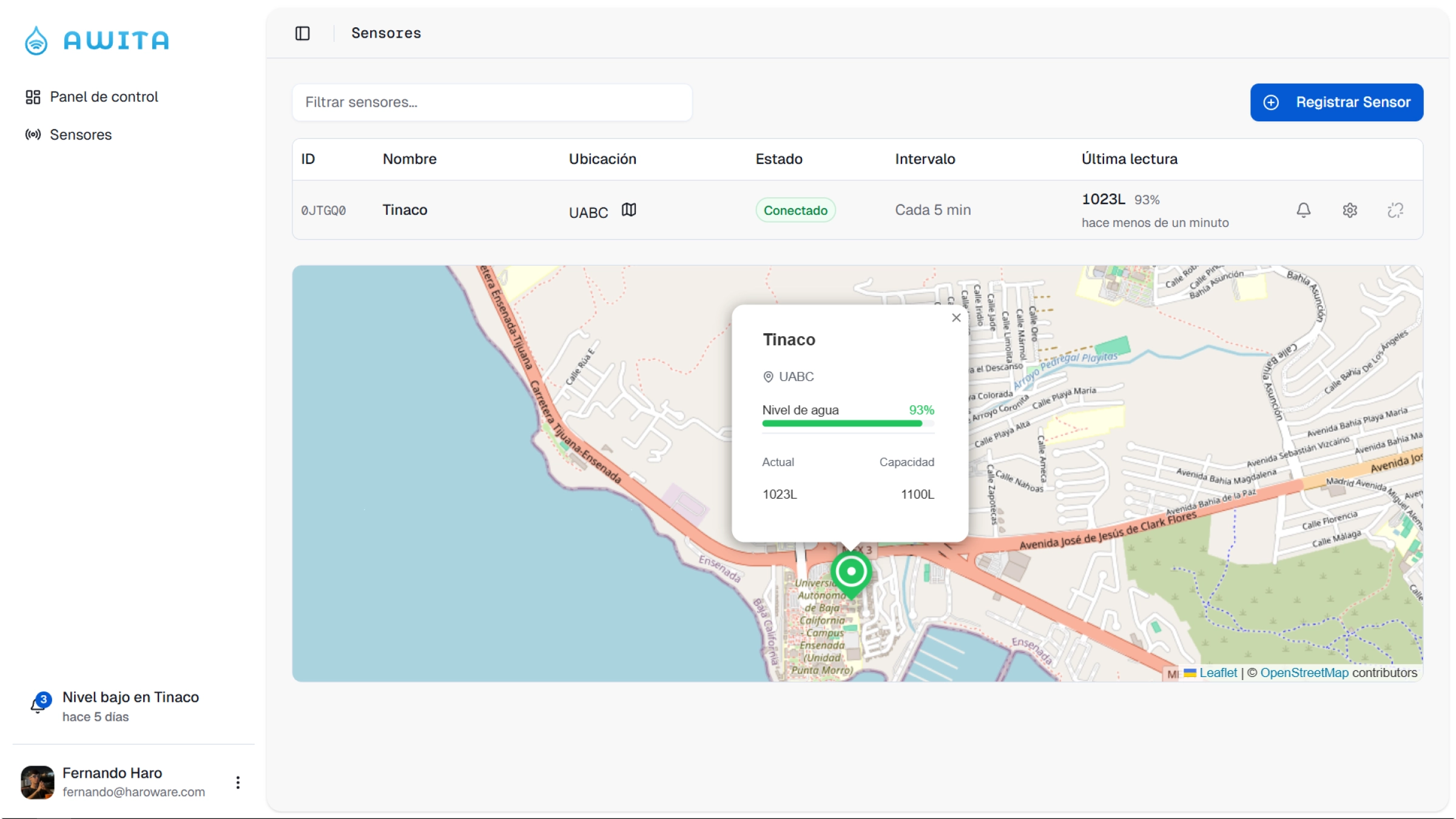
Task: Click the 1023L reading in table
Action: tap(1103, 199)
